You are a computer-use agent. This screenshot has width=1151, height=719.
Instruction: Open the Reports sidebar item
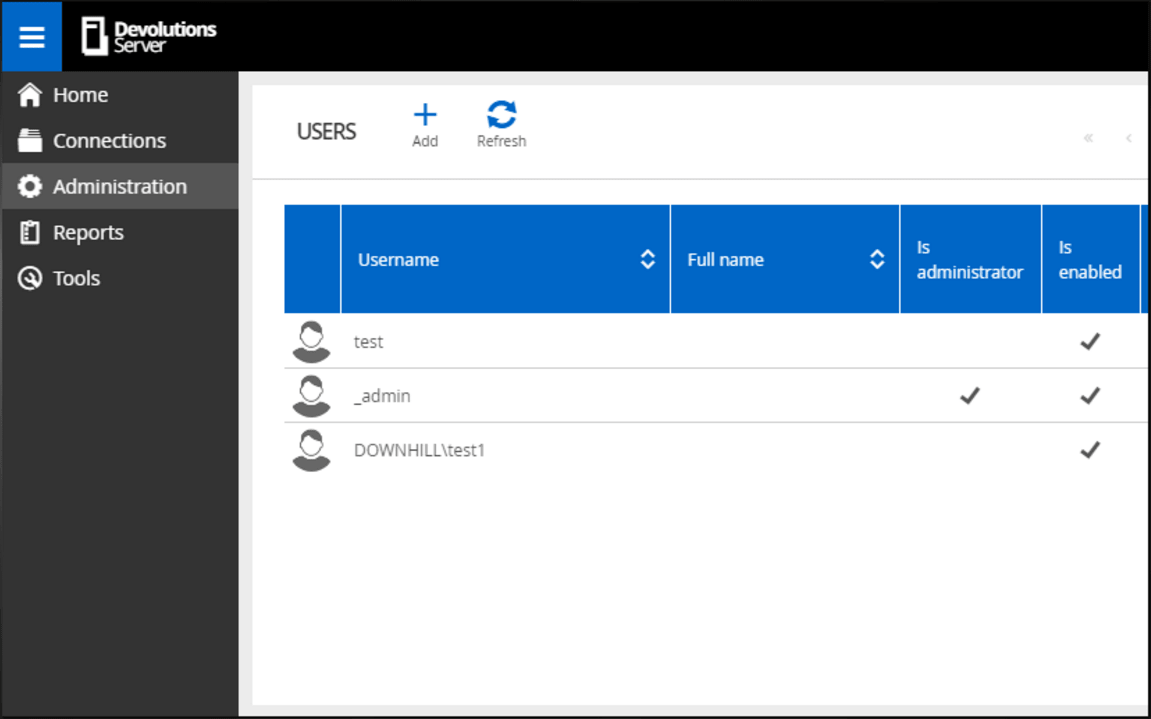[x=88, y=233]
